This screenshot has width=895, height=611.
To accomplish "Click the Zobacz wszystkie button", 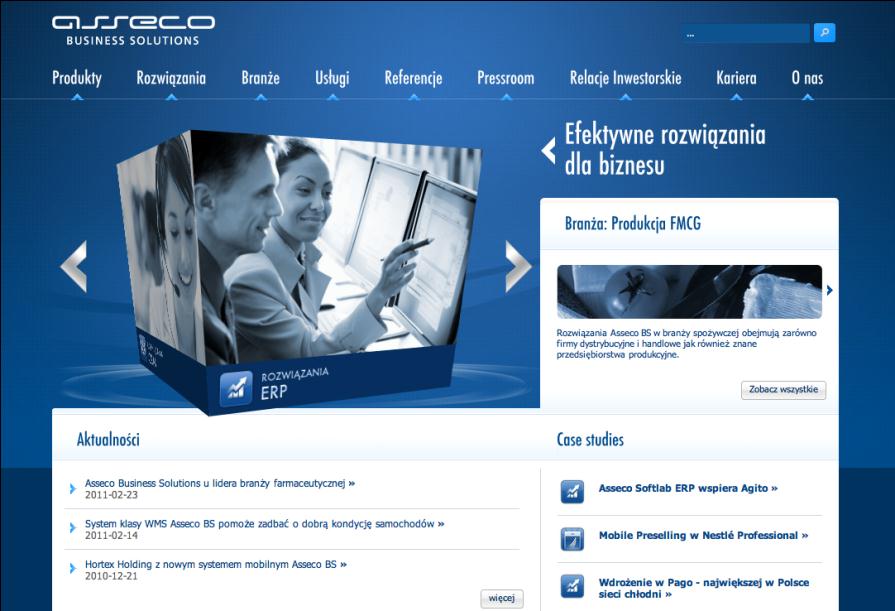I will (783, 390).
